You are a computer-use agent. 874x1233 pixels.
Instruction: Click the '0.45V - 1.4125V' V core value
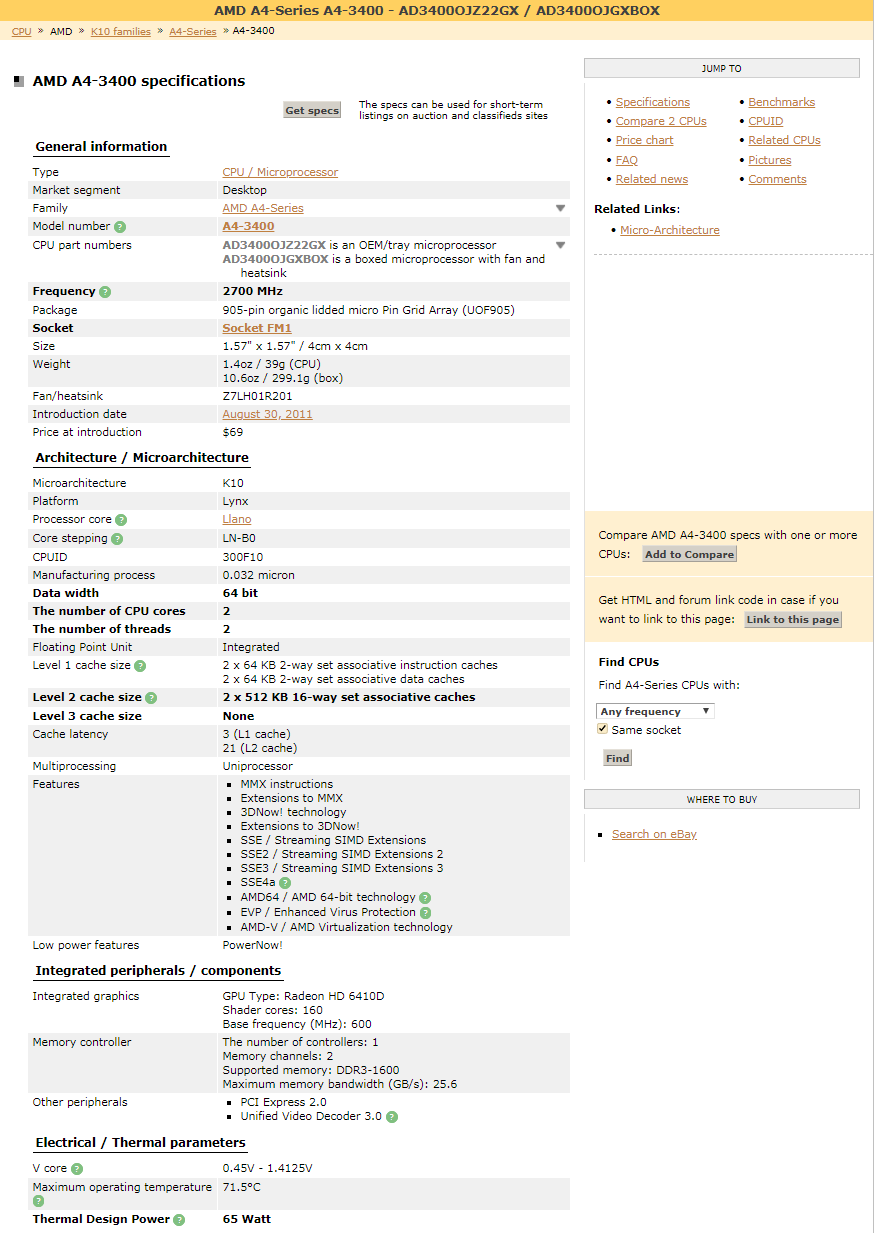tap(267, 1168)
